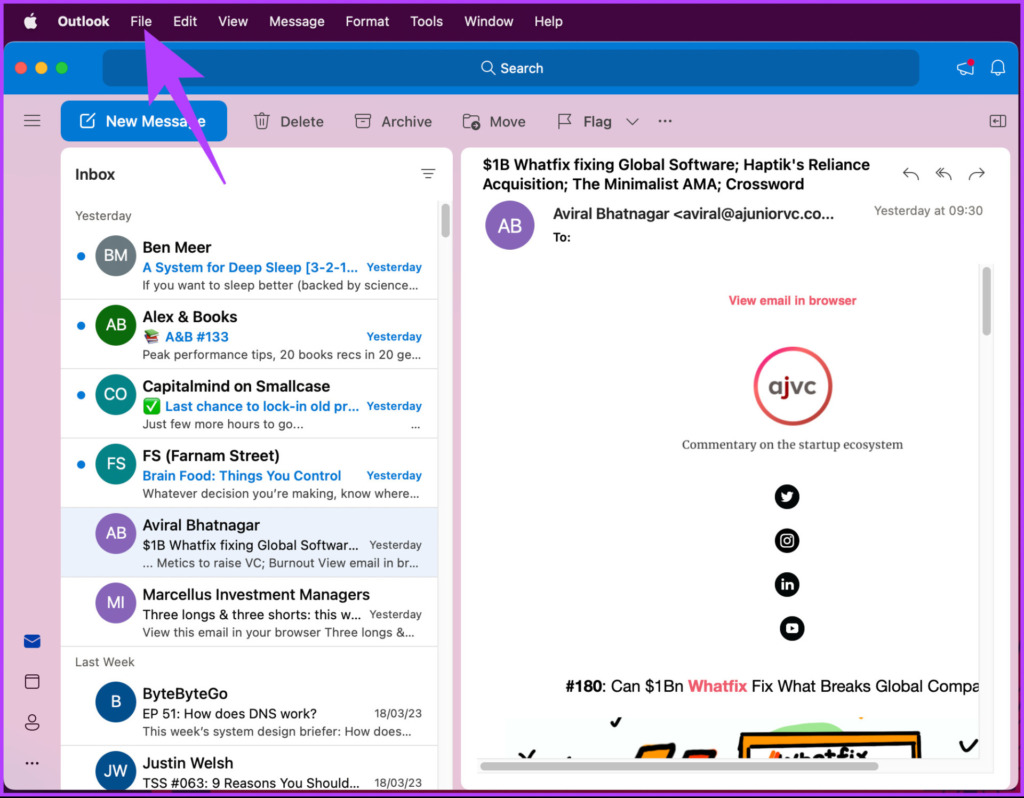The image size is (1024, 798).
Task: Open the Message menu
Action: (296, 22)
